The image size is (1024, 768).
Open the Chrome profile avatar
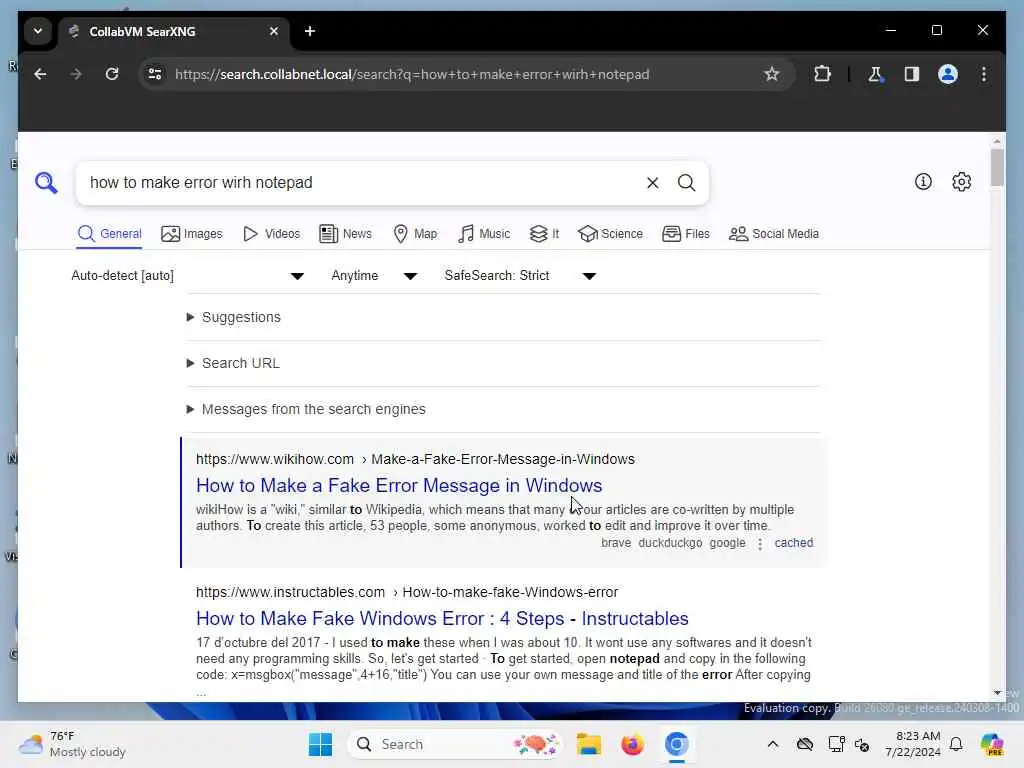coord(948,74)
